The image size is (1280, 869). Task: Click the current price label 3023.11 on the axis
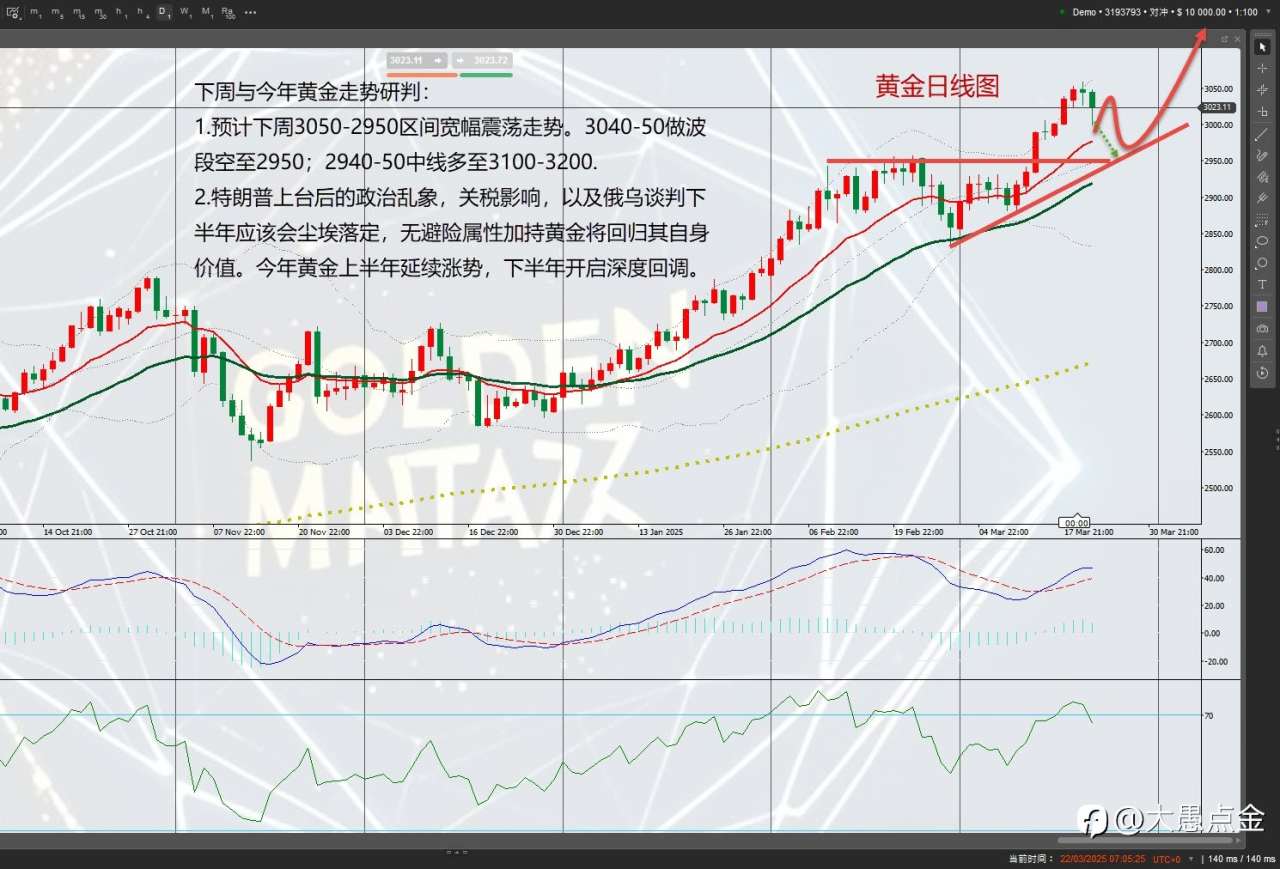pyautogui.click(x=1217, y=107)
